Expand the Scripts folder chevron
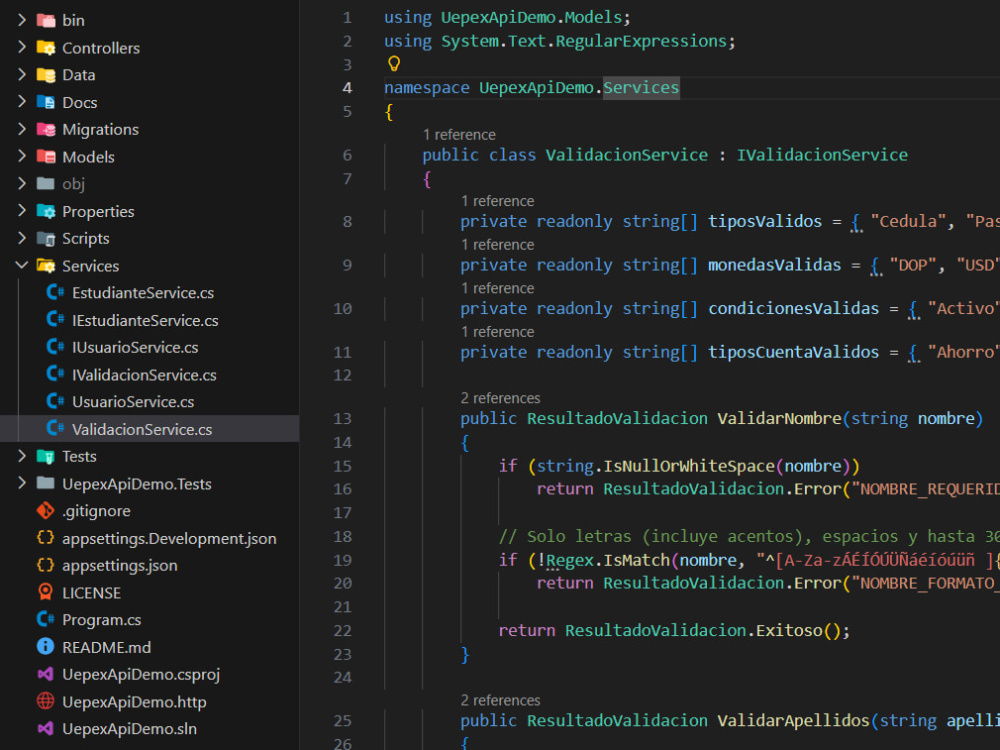This screenshot has width=1000, height=750. tap(22, 238)
